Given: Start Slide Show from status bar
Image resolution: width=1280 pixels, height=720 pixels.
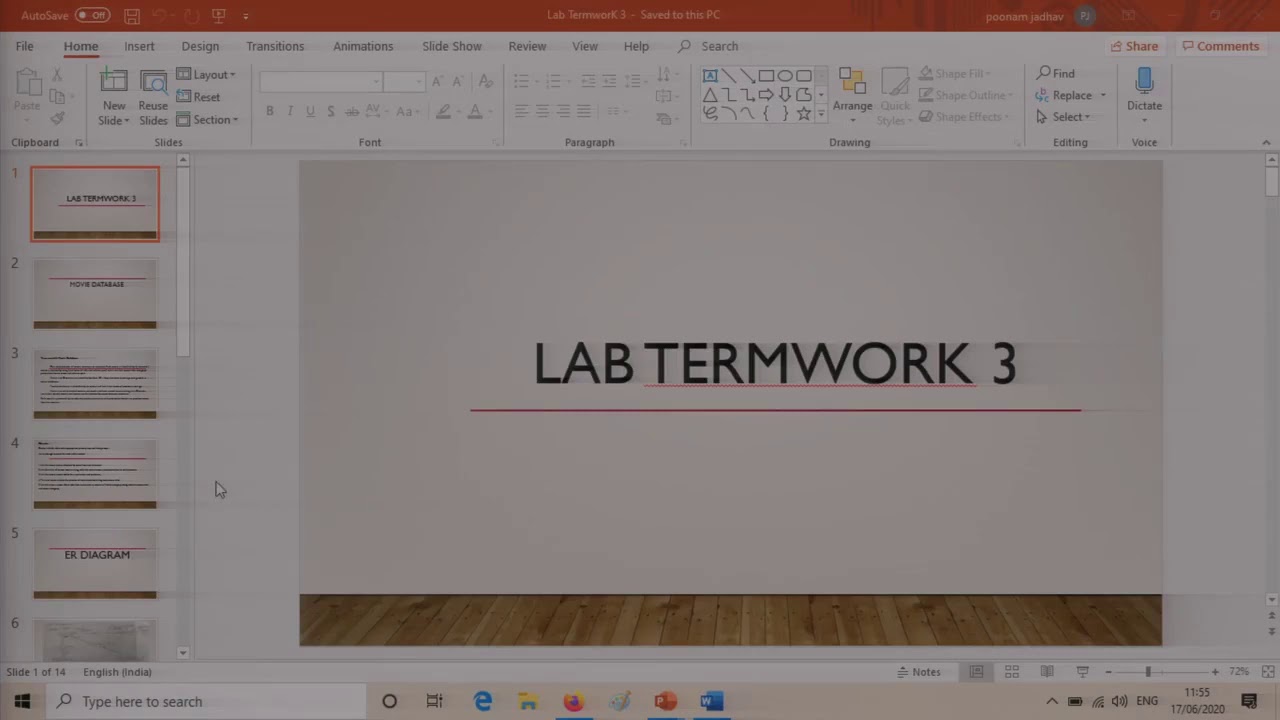Looking at the screenshot, I should (x=1082, y=672).
